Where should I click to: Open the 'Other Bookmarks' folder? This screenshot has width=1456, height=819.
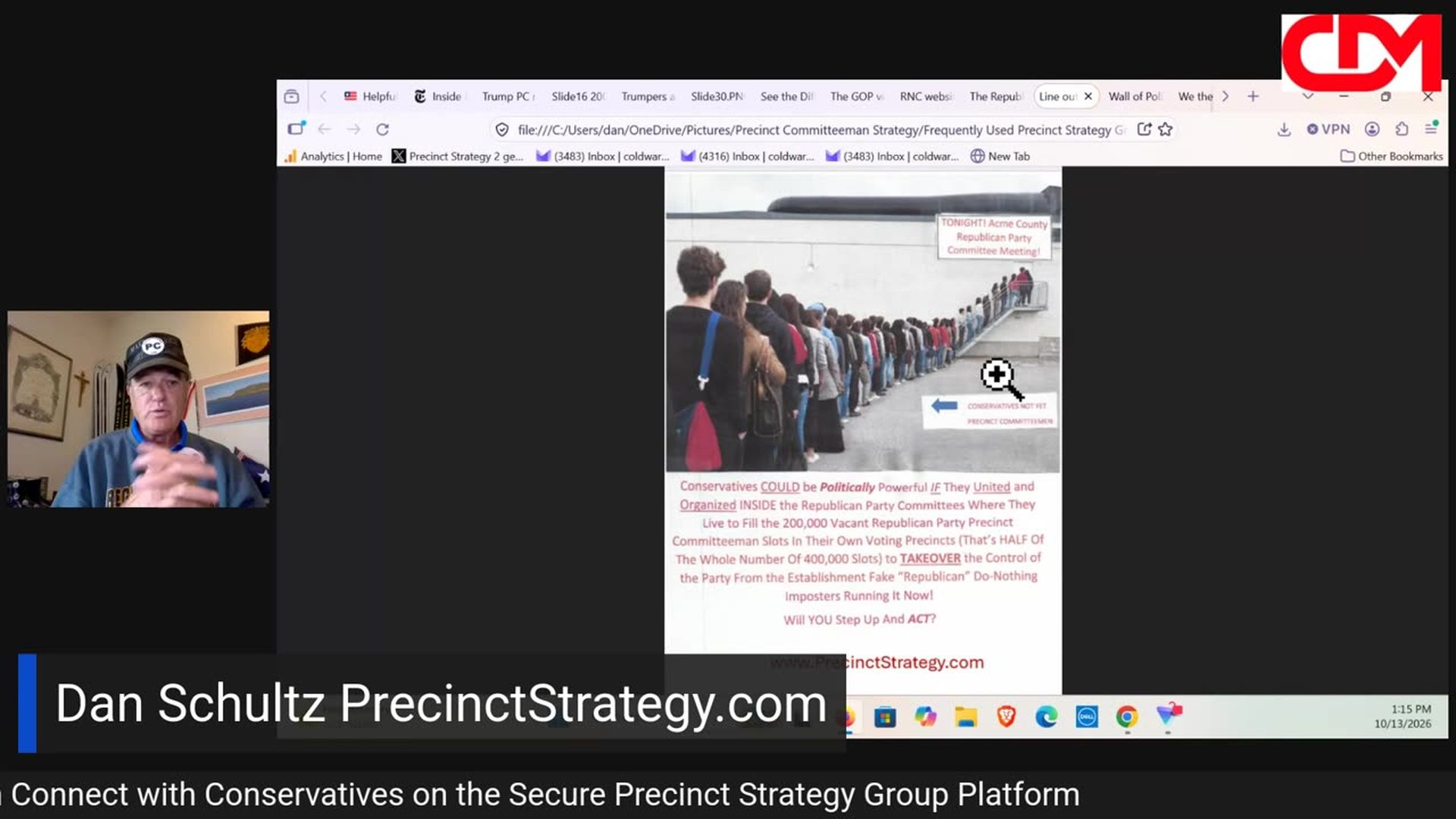click(x=1392, y=156)
